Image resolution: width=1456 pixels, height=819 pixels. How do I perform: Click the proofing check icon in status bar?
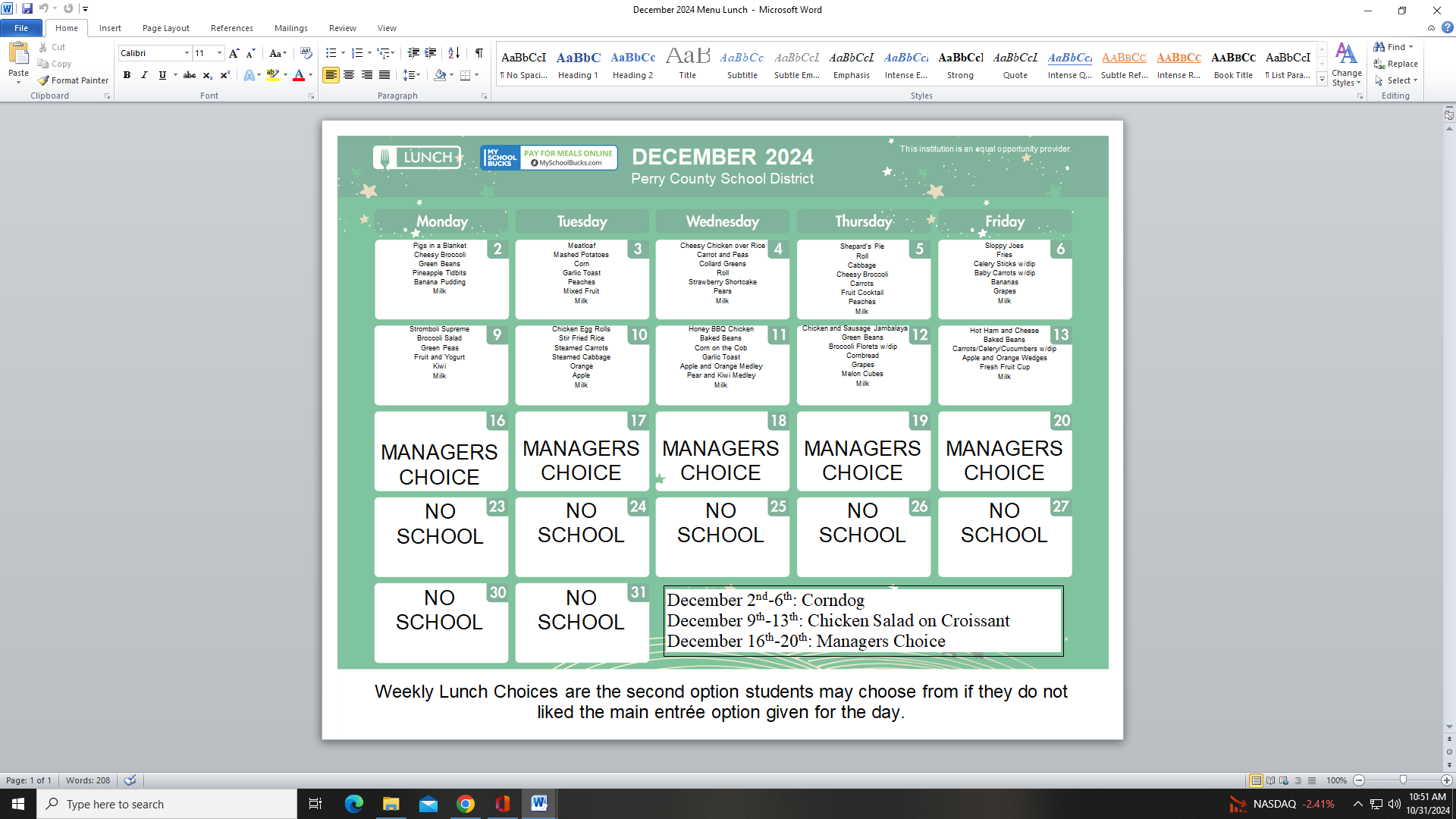pos(130,780)
